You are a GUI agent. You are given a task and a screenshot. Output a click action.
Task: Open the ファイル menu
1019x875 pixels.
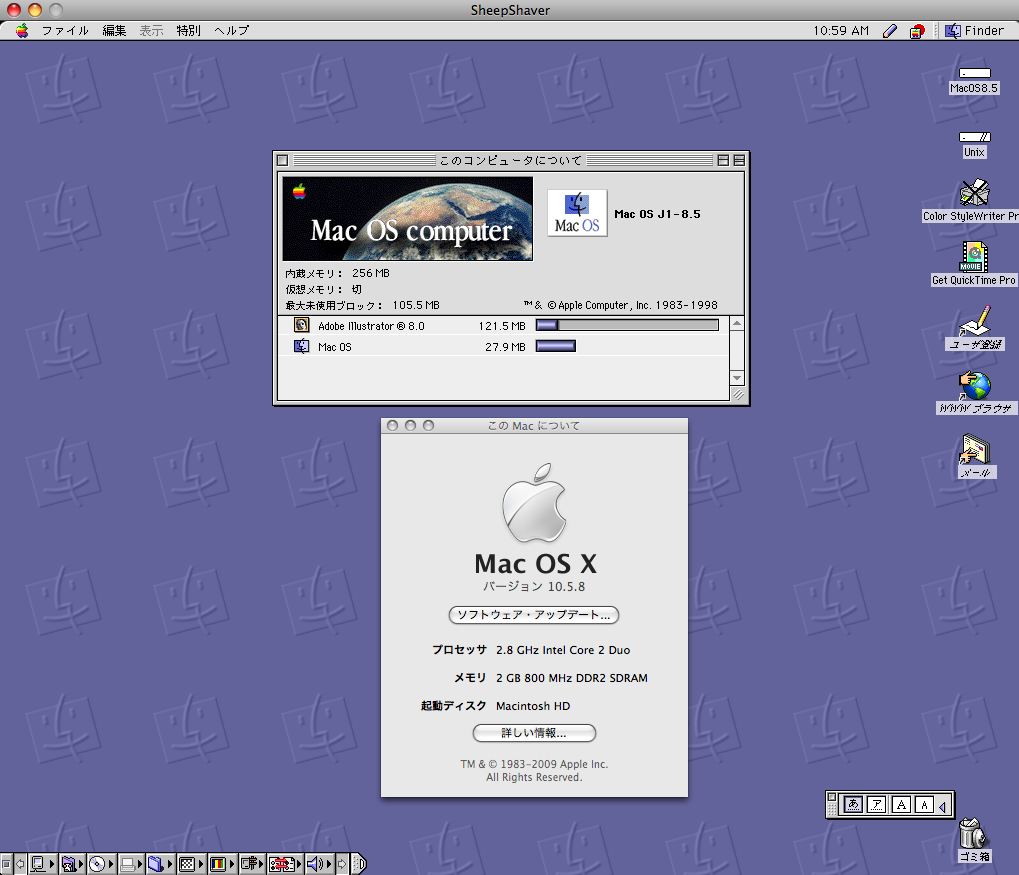pyautogui.click(x=65, y=31)
